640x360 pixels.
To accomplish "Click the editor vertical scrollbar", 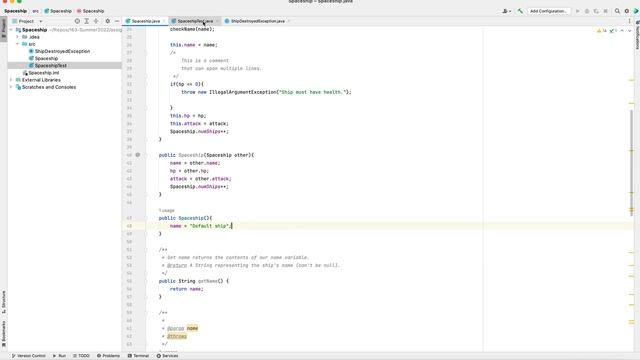I will [x=632, y=163].
